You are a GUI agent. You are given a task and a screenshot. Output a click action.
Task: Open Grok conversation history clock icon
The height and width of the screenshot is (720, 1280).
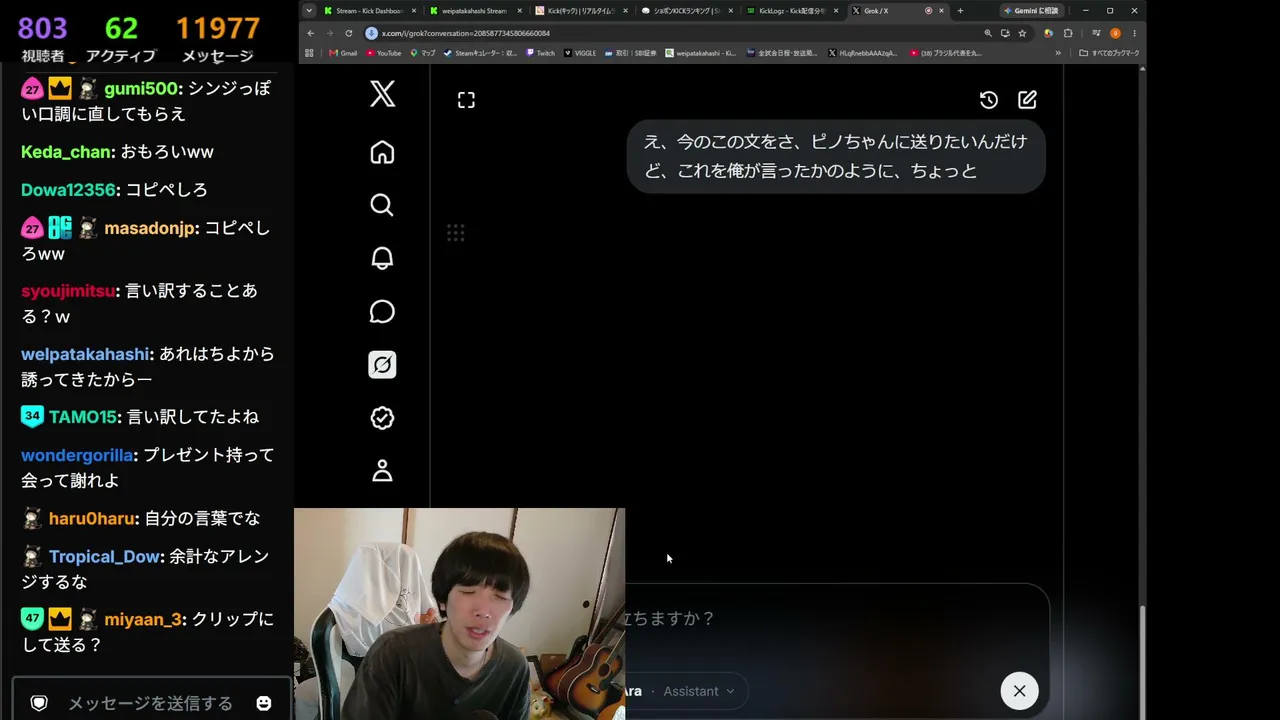pyautogui.click(x=988, y=100)
